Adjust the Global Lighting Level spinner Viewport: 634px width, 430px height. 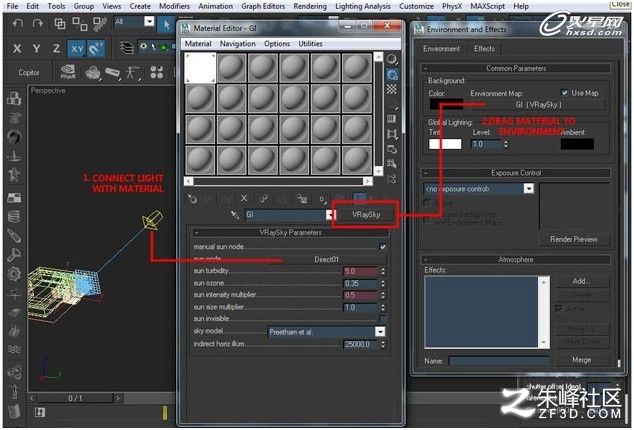coord(505,144)
